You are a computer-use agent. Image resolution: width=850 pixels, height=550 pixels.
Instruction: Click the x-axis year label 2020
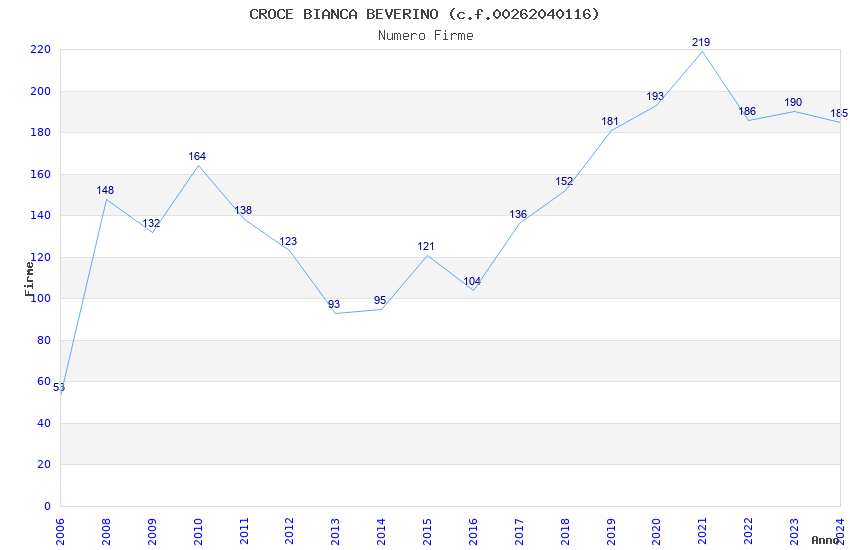pyautogui.click(x=656, y=530)
